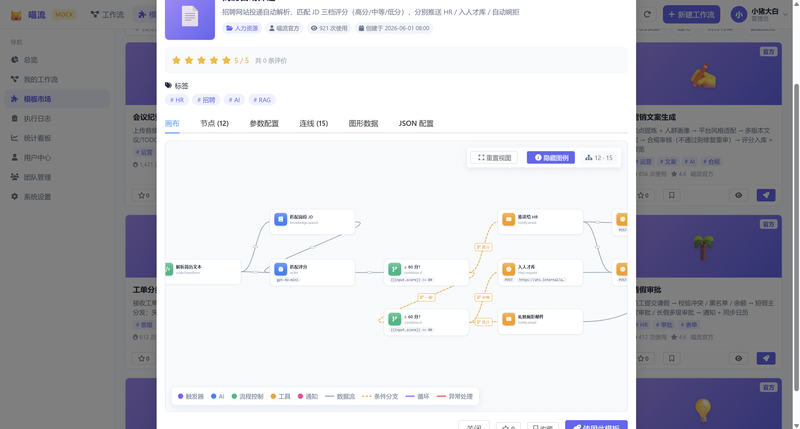
Task: Click the 一般 branch label on canvas
Action: [427, 297]
